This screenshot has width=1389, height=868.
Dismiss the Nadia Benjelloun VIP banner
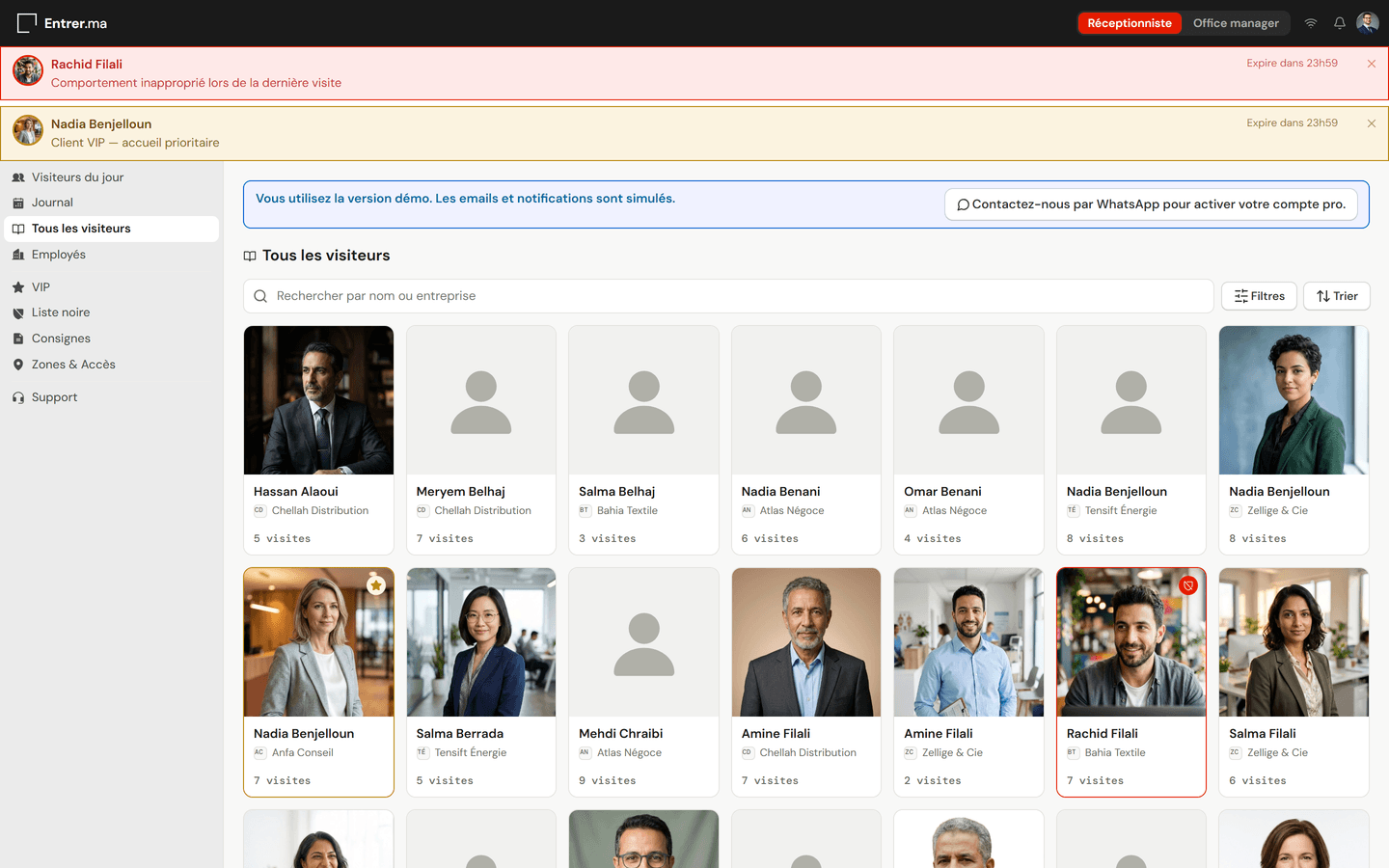1372,123
